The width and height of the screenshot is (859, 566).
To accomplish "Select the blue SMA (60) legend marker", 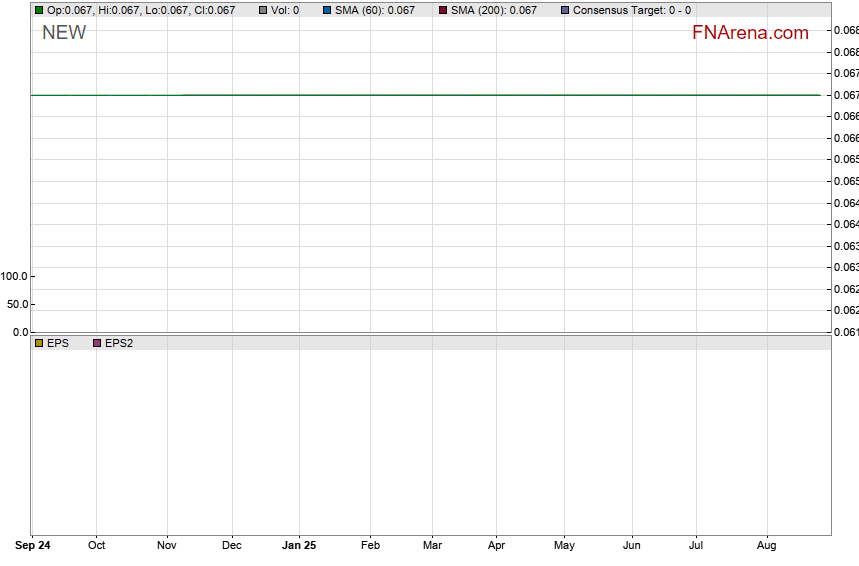I will pyautogui.click(x=327, y=10).
